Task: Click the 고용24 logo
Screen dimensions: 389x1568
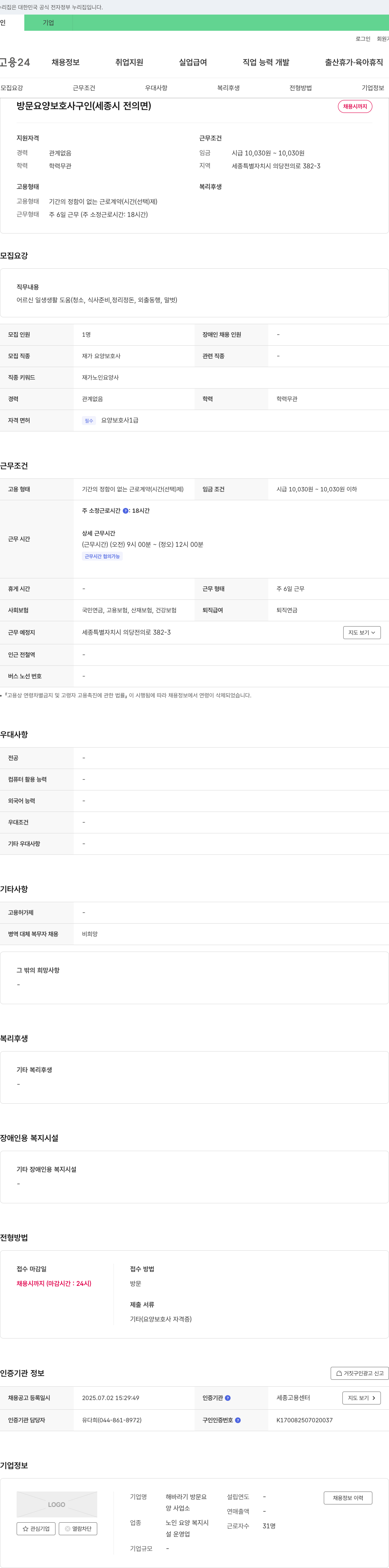Action: (15, 62)
